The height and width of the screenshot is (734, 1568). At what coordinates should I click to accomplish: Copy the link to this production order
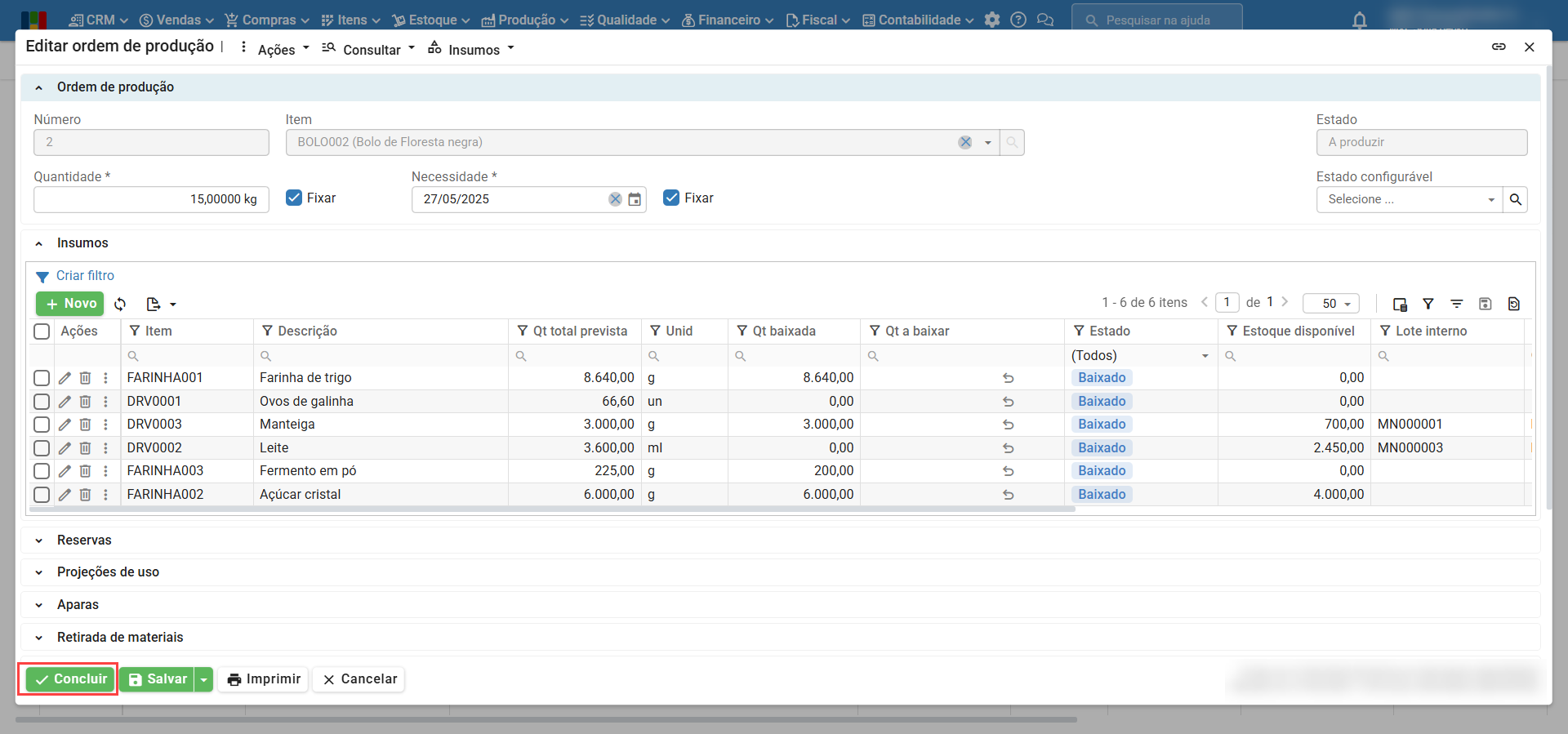coord(1499,47)
